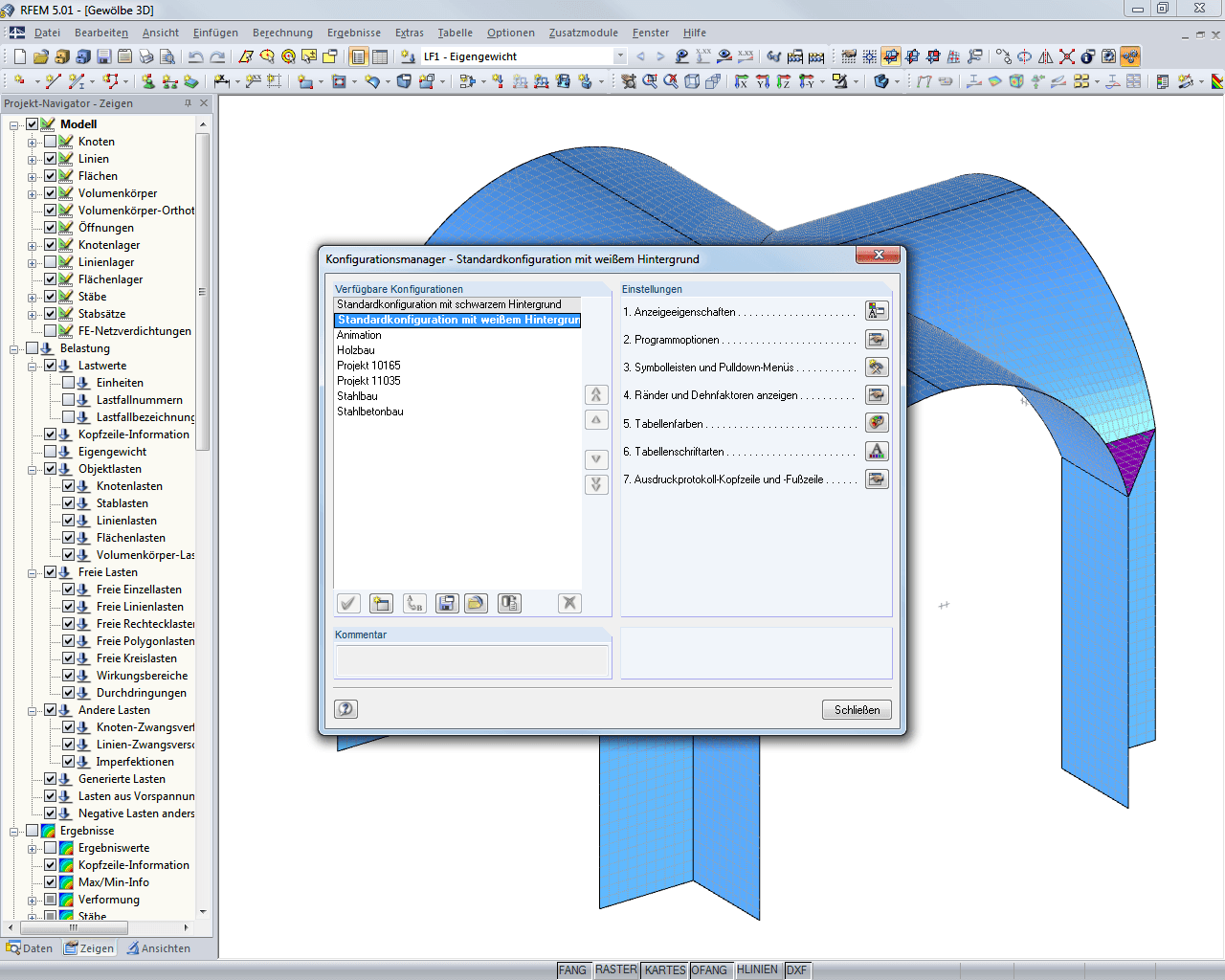Collapse the Freie Lasten tree node
This screenshot has height=980, width=1225.
33,572
